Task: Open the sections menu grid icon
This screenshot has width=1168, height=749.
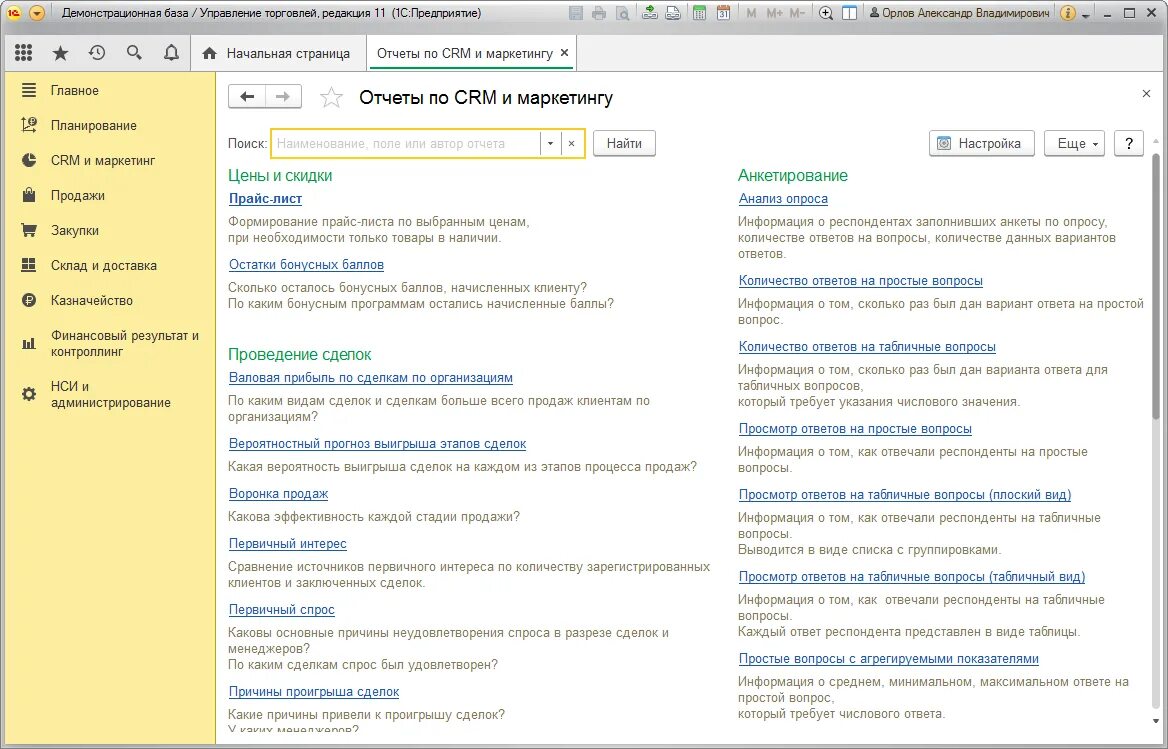Action: [24, 52]
